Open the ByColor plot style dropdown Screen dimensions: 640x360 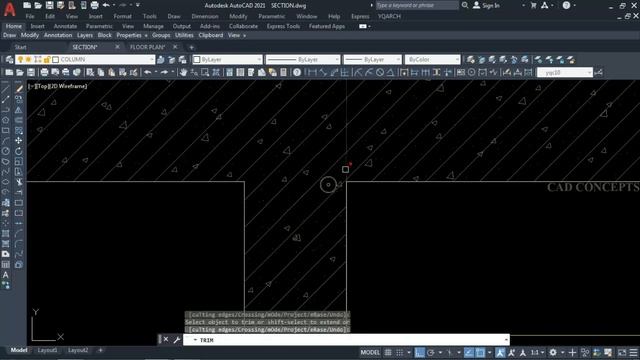coord(432,60)
